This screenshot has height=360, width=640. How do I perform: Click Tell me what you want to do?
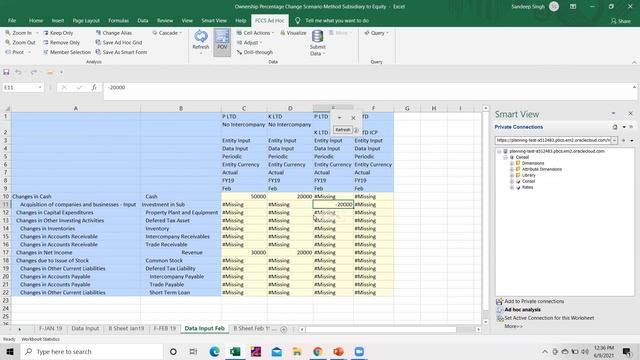(x=337, y=20)
